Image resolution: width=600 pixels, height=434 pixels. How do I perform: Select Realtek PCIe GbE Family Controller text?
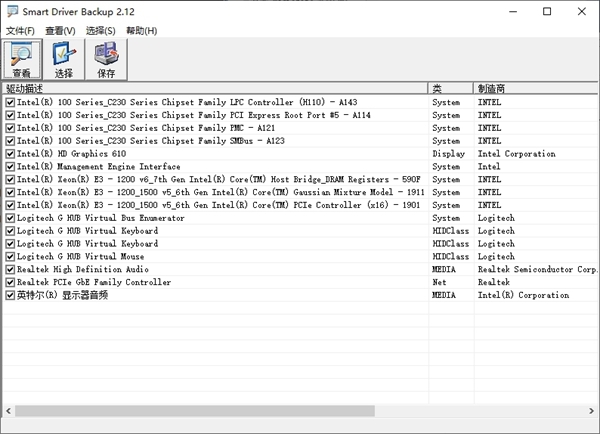(94, 282)
